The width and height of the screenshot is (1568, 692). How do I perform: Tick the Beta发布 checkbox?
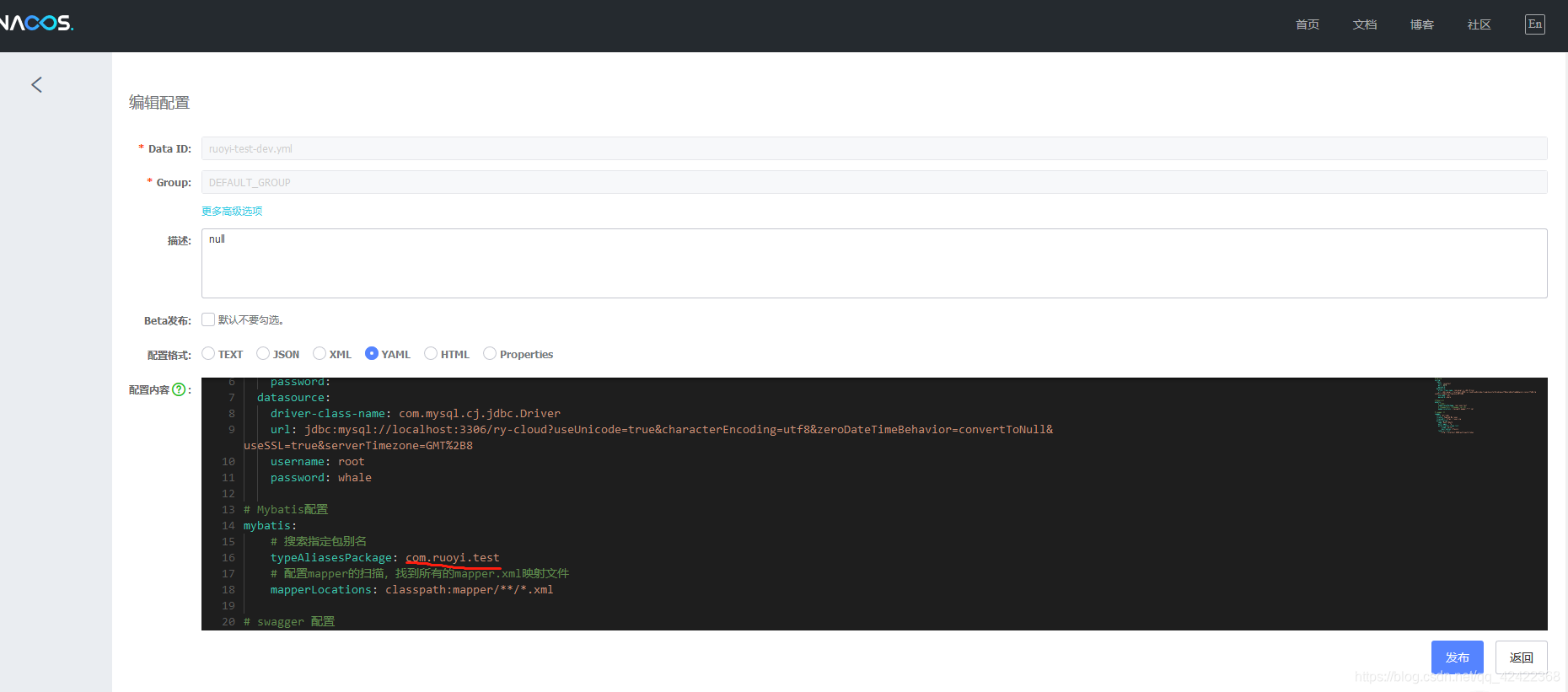coord(208,319)
